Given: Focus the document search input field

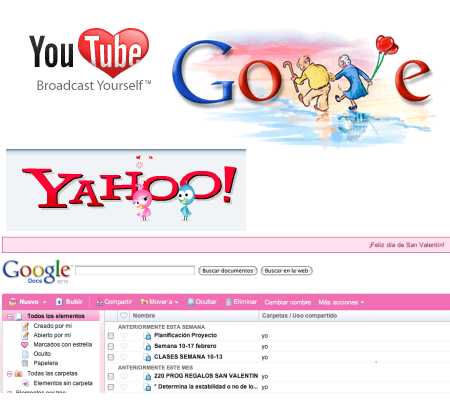Looking at the screenshot, I should pyautogui.click(x=135, y=270).
